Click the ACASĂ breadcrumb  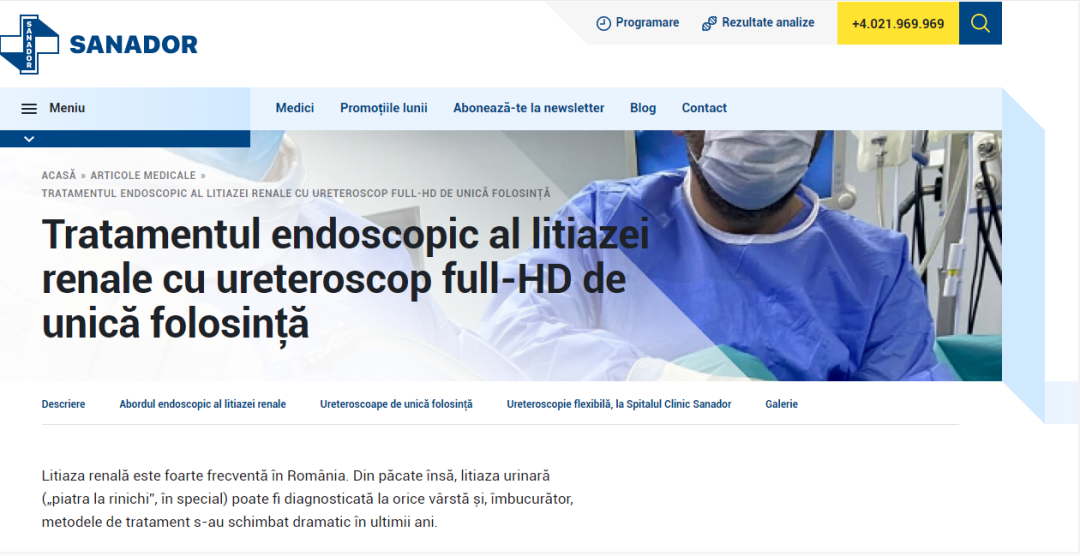(59, 176)
